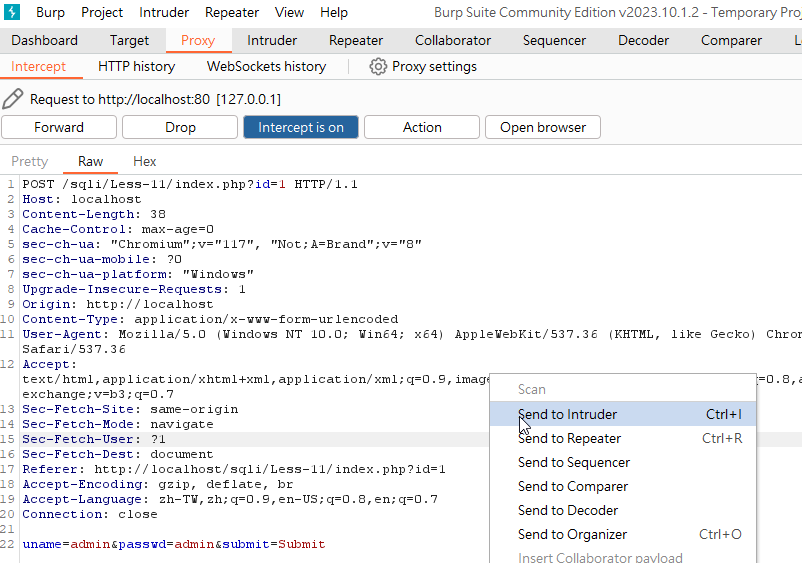The width and height of the screenshot is (802, 563).
Task: Open the View menu
Action: point(289,12)
